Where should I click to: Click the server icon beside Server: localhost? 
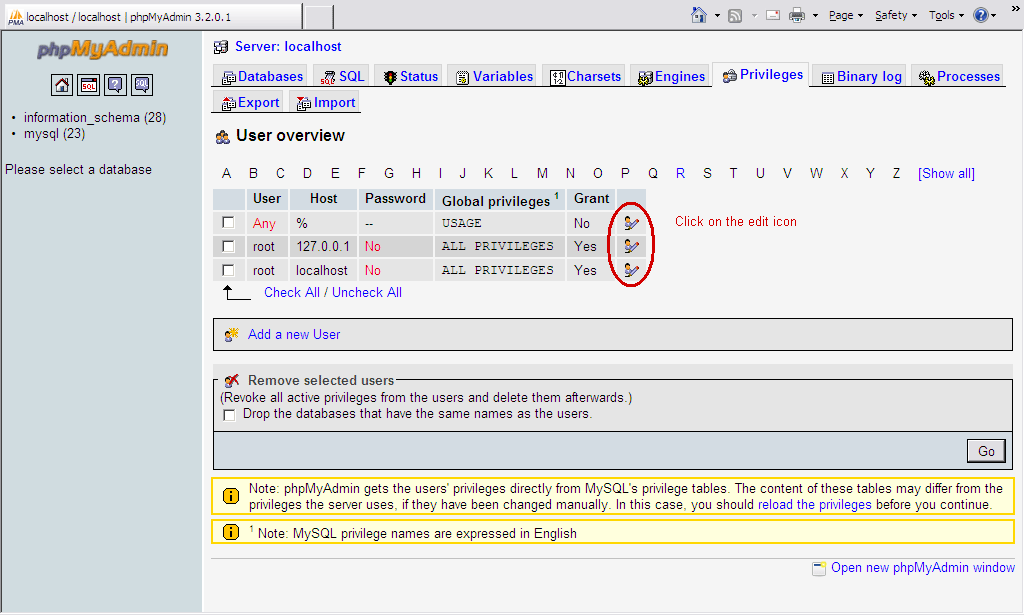(221, 47)
